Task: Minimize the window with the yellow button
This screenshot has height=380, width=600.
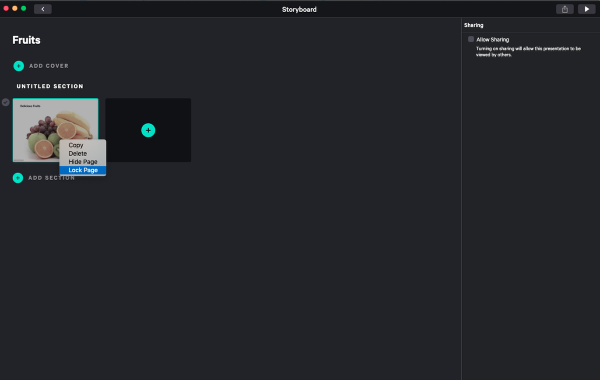Action: click(15, 8)
